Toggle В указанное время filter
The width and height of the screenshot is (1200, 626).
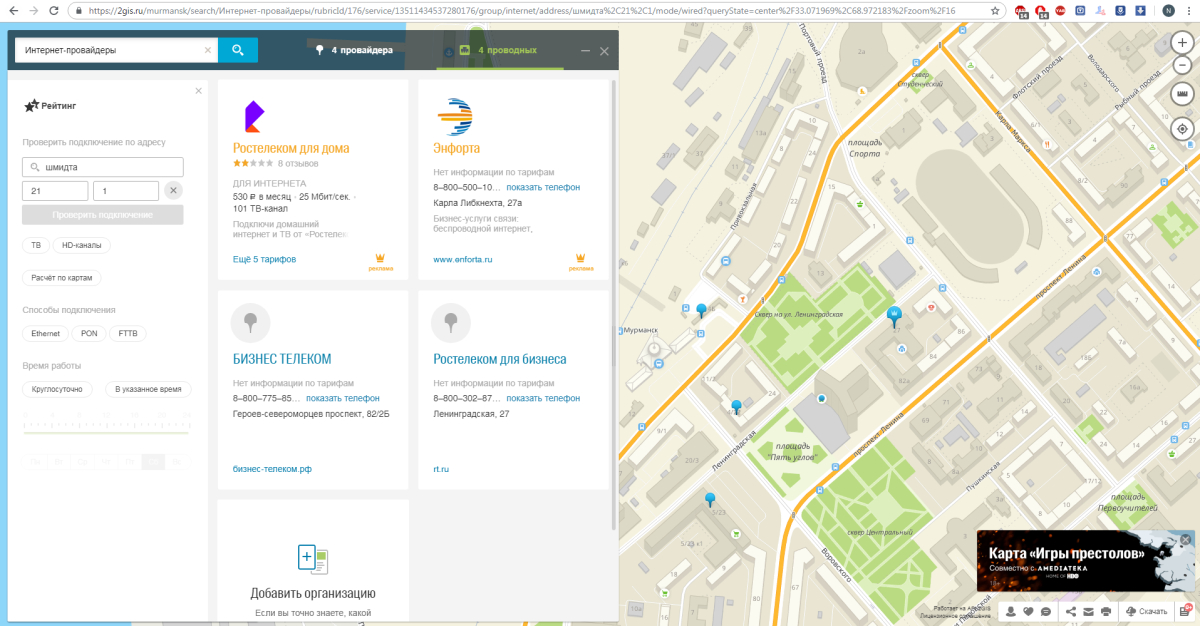pos(149,389)
